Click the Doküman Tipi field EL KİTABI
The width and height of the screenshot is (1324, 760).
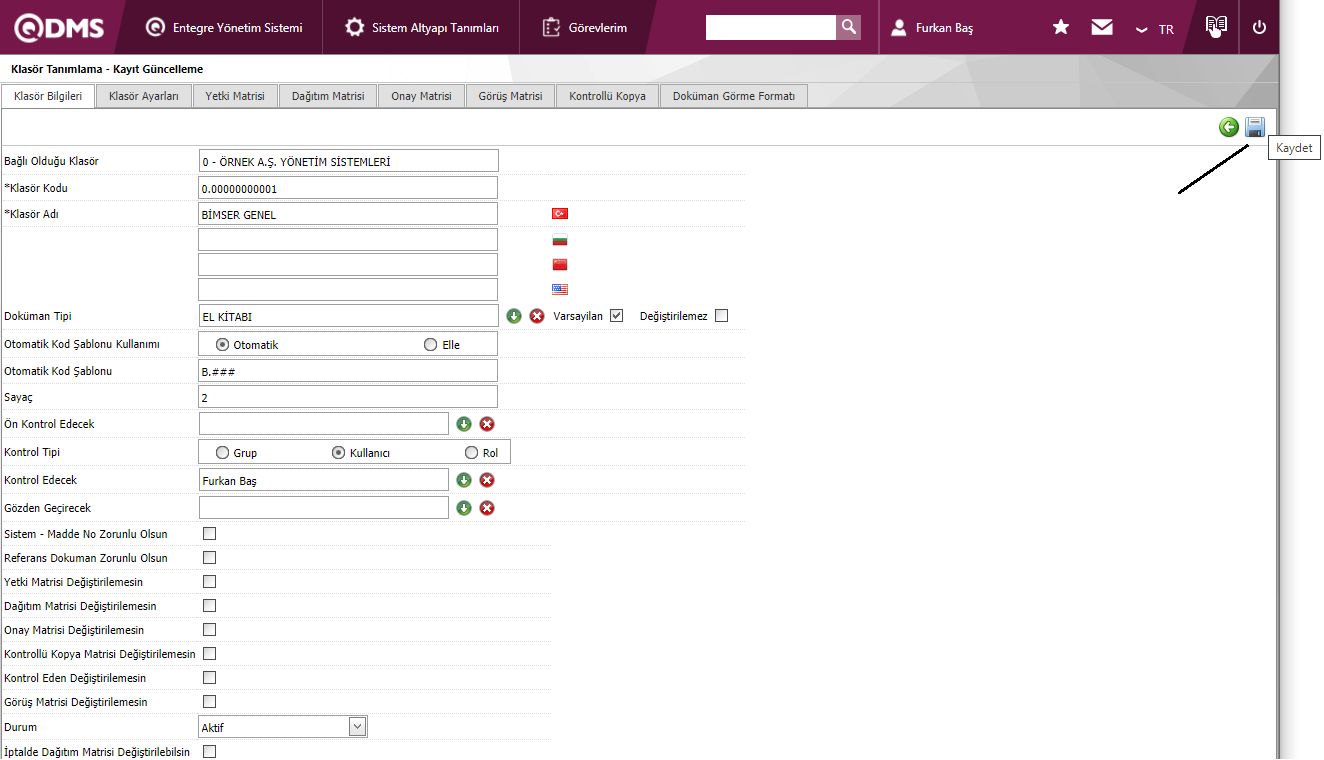[x=348, y=316]
